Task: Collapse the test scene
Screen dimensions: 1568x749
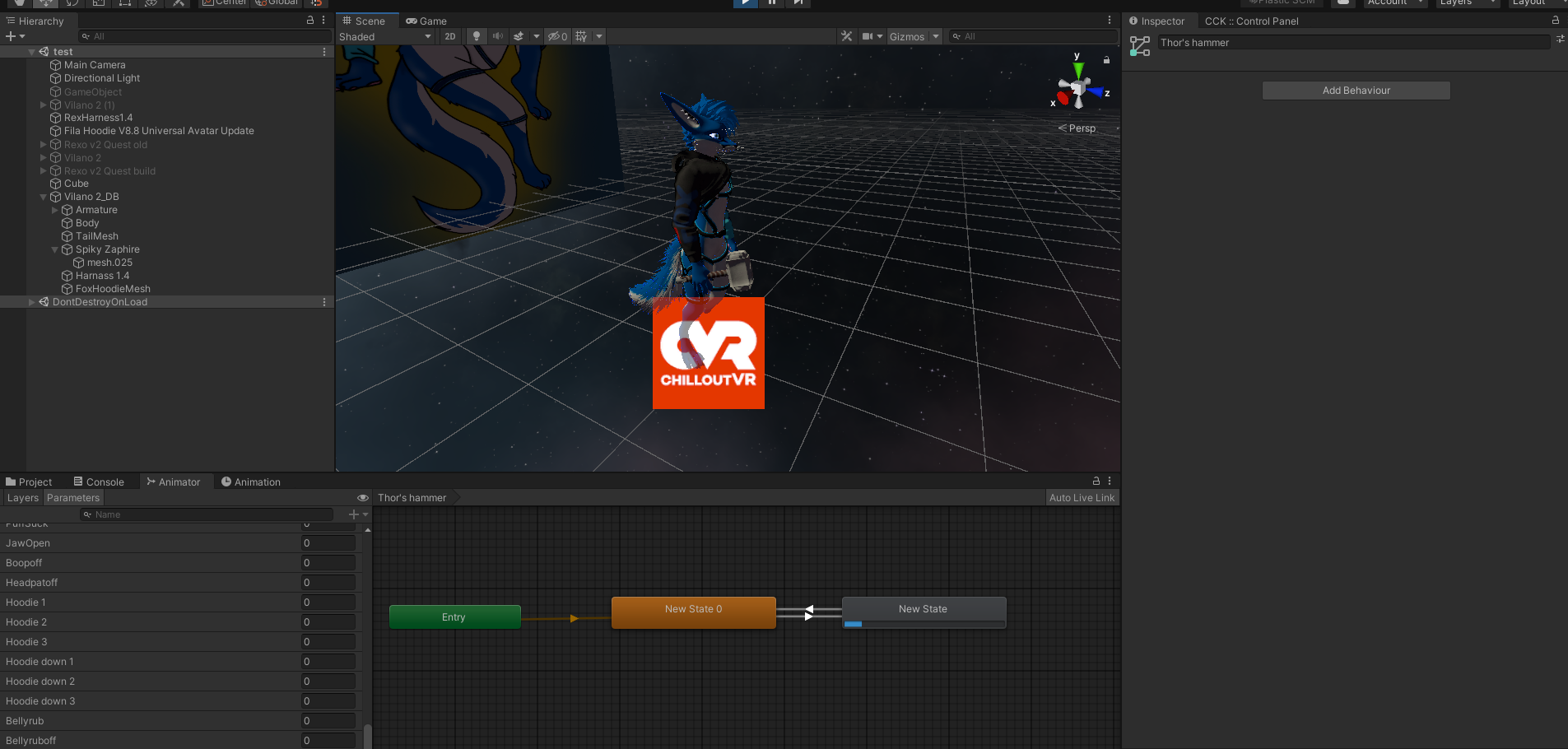Action: click(31, 52)
